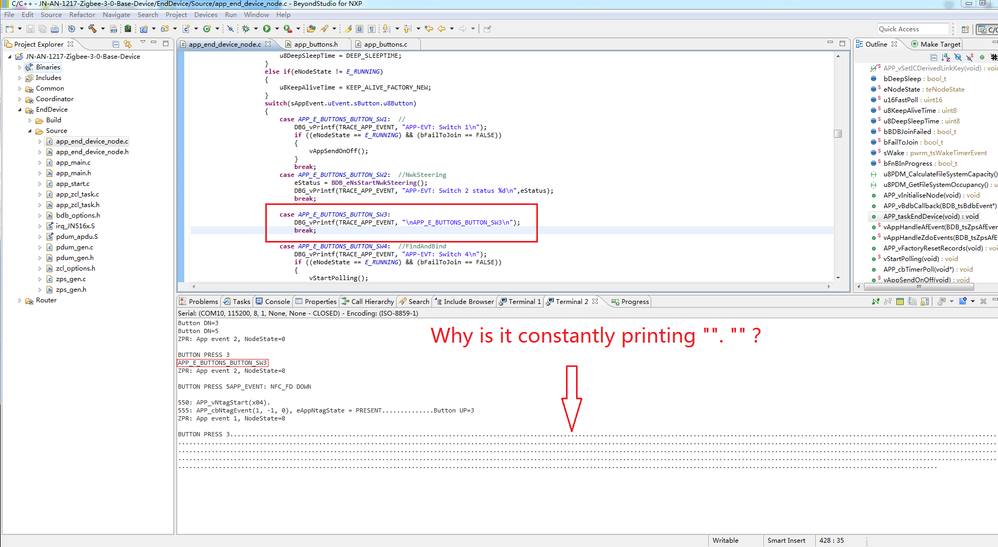Select zps_gen.h file
This screenshot has width=998, height=547.
coord(70,290)
